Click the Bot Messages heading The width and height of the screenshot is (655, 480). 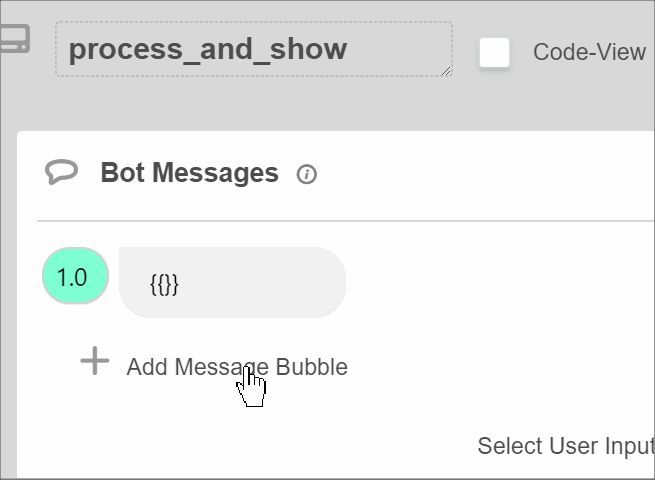click(189, 173)
